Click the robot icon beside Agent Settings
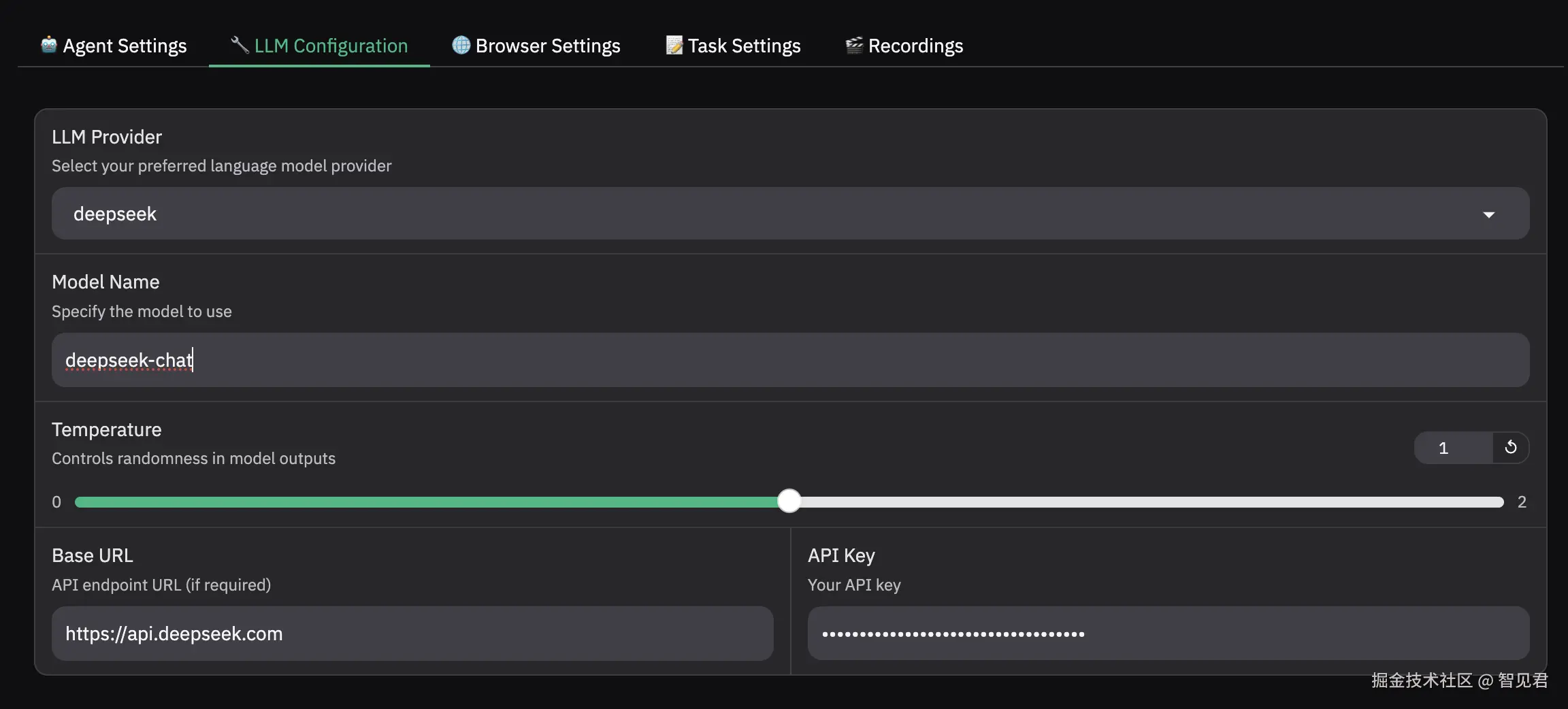The height and width of the screenshot is (709, 1568). [49, 45]
